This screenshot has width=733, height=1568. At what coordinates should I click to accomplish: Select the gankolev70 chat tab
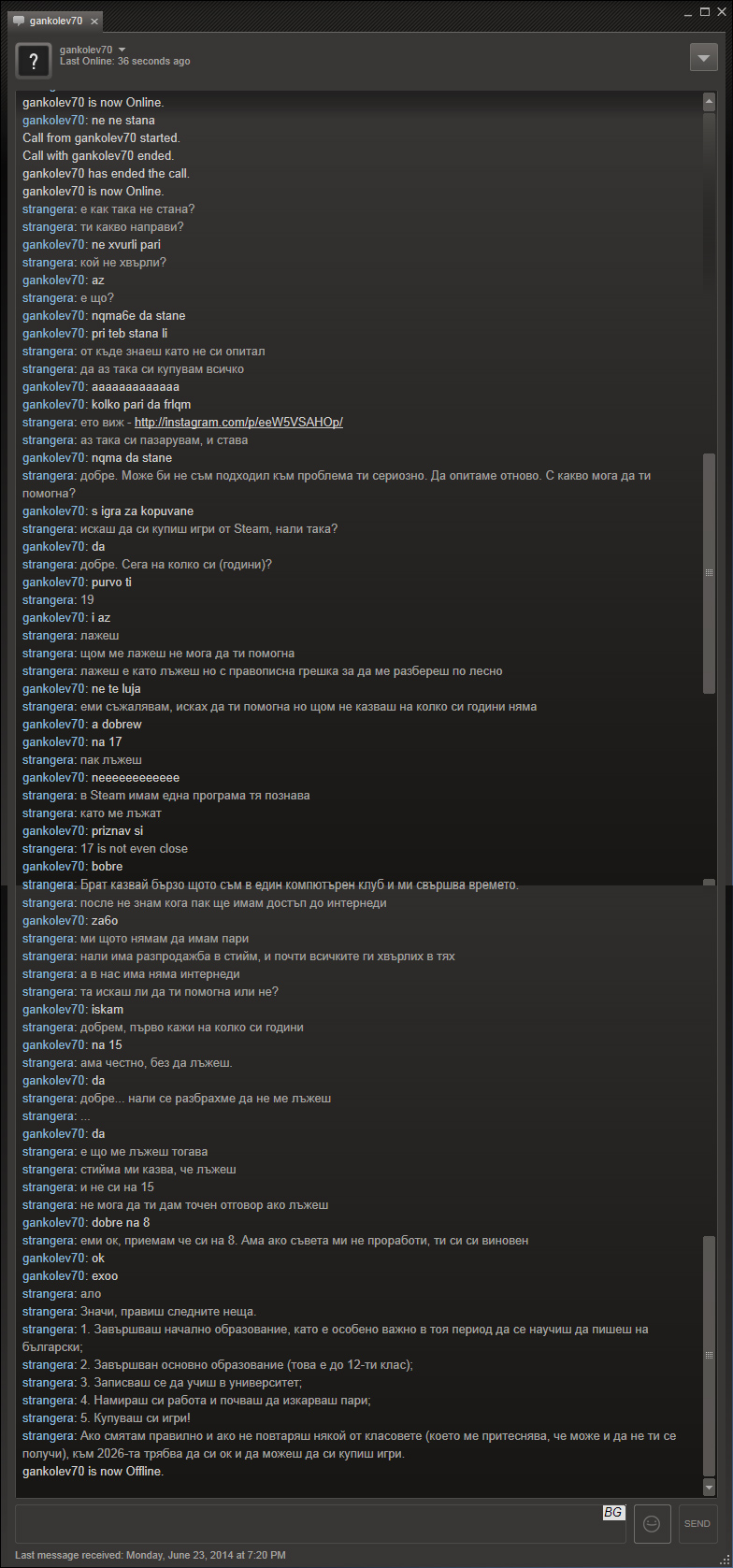52,21
